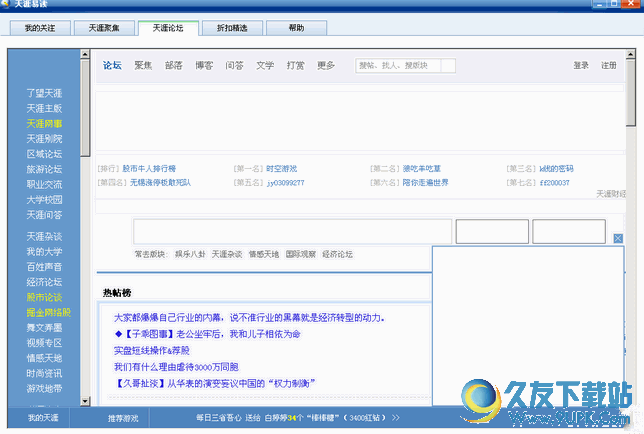
Task: Open 情感天地 in the left sidebar
Action: pos(44,358)
